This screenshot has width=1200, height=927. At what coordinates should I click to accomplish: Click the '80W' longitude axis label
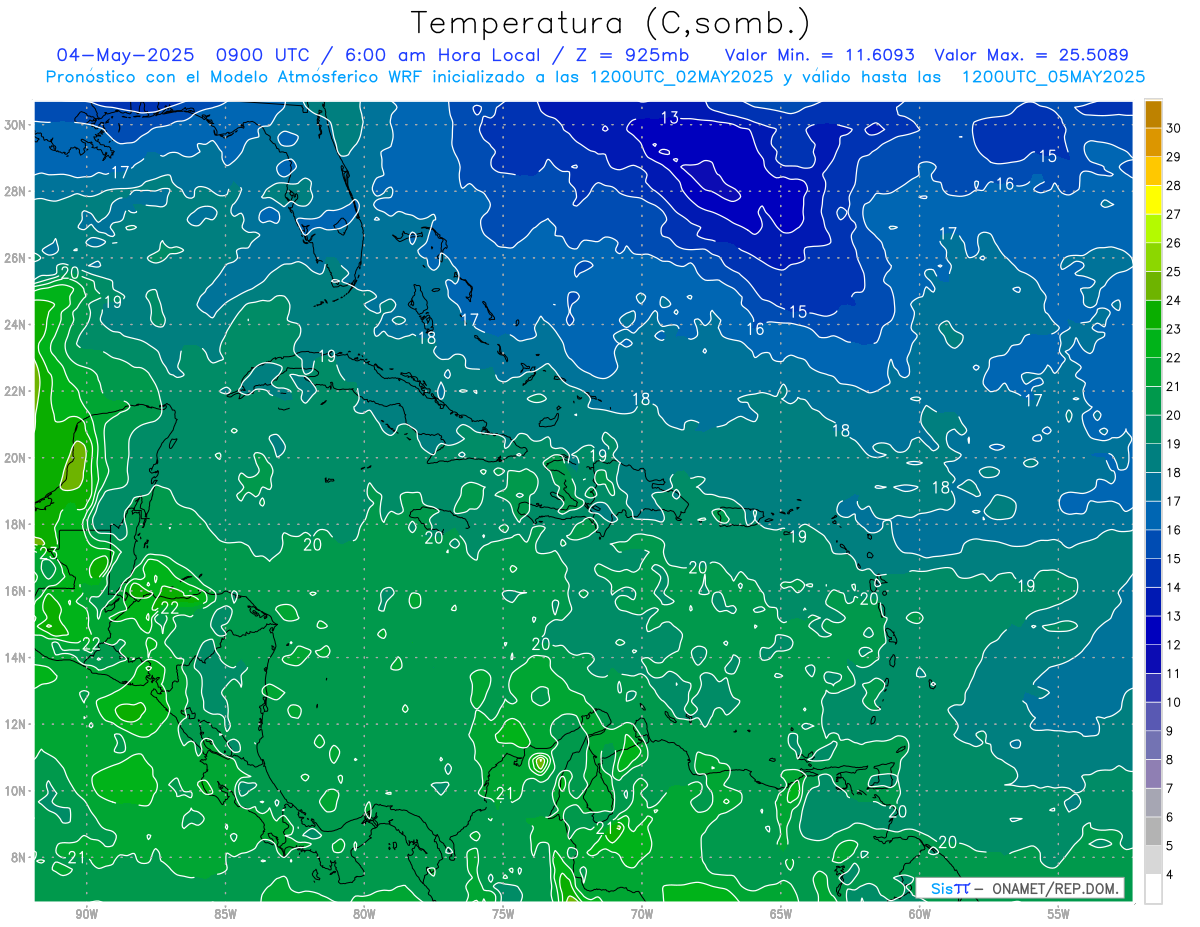pos(364,914)
